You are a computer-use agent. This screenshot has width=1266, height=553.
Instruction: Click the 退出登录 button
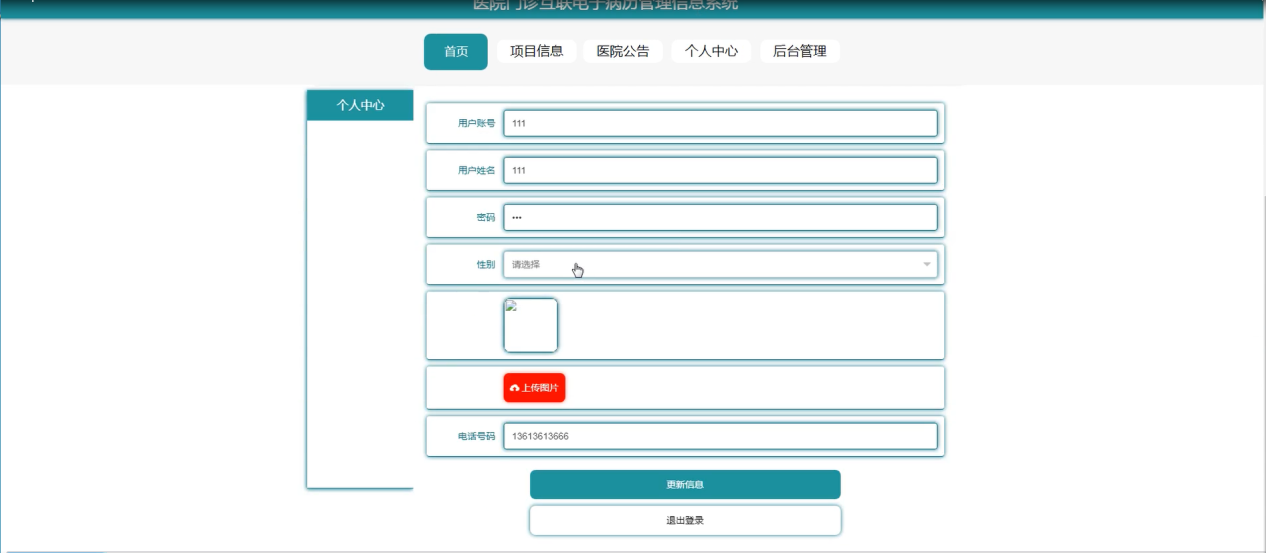pyautogui.click(x=685, y=520)
